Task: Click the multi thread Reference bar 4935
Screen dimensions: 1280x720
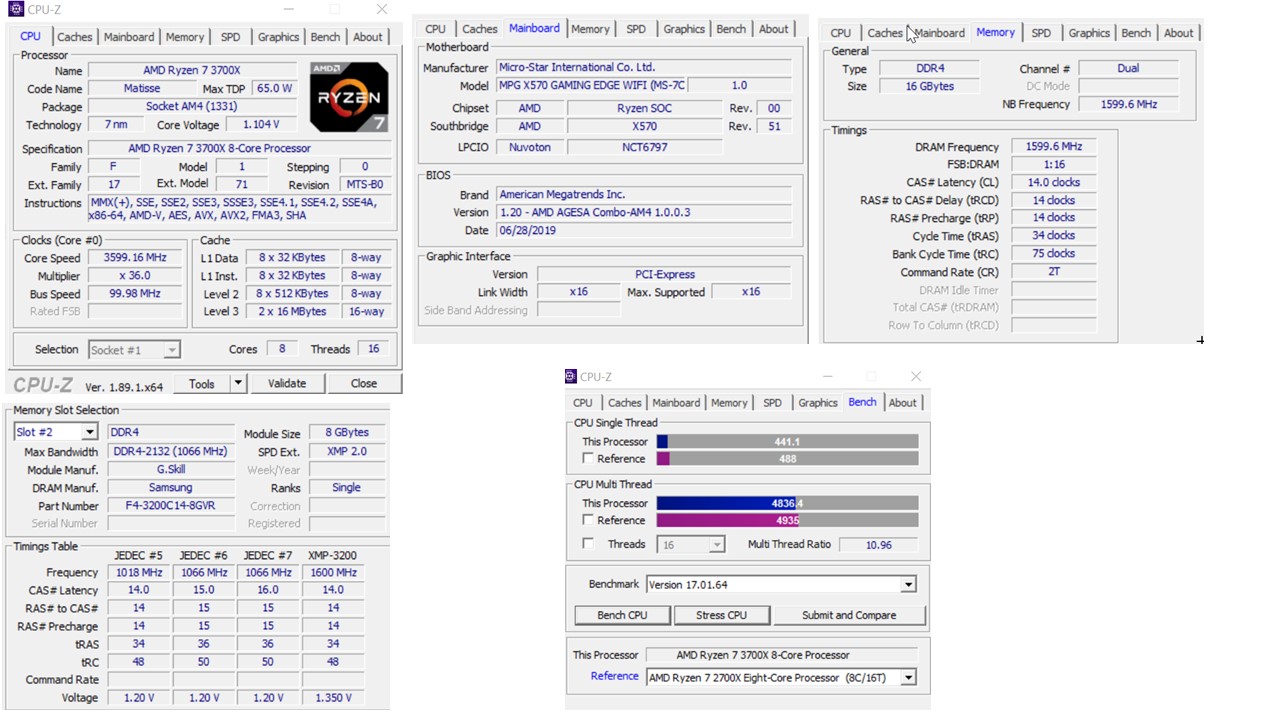Action: (787, 521)
